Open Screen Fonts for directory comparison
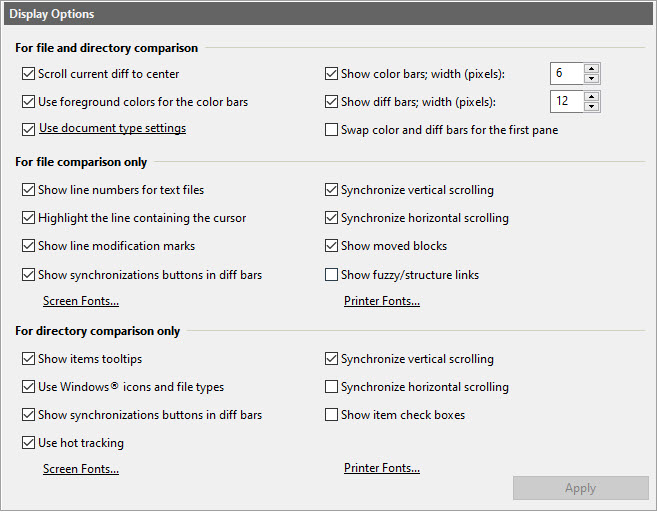Screen dimensions: 658x512 click(x=81, y=468)
